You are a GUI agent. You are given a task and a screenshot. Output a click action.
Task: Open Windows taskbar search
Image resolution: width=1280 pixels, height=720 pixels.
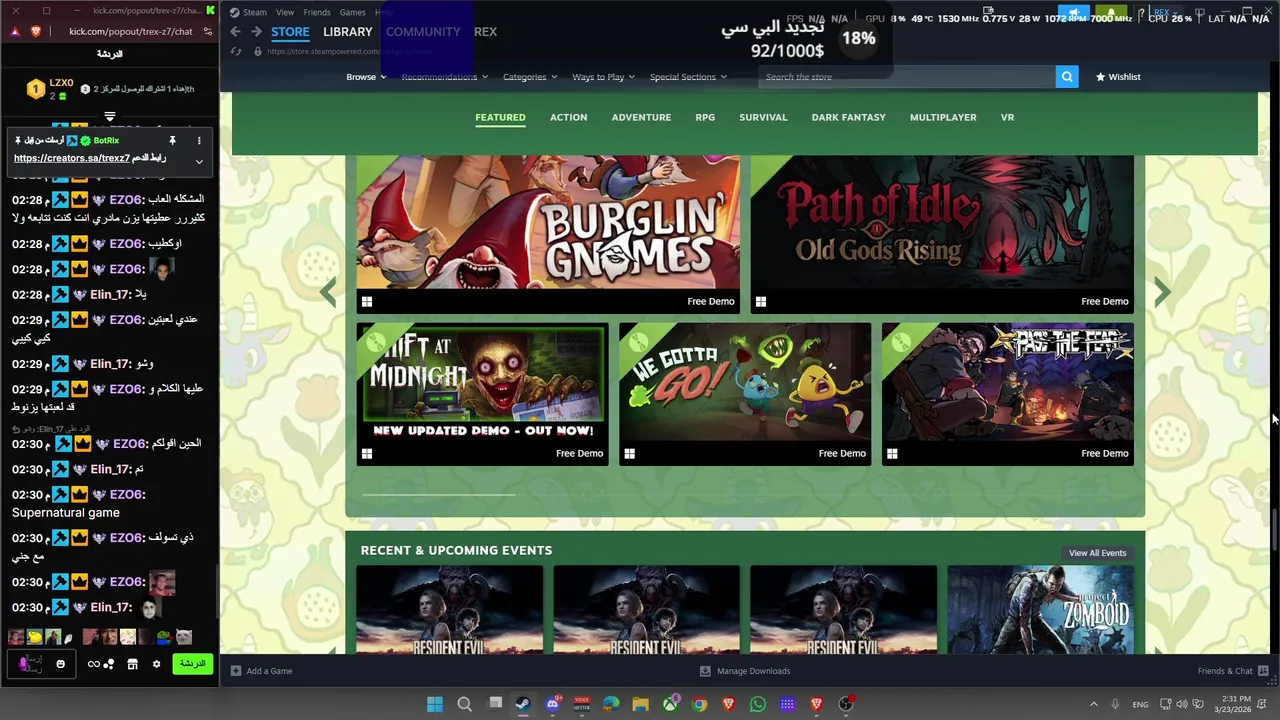(x=464, y=704)
